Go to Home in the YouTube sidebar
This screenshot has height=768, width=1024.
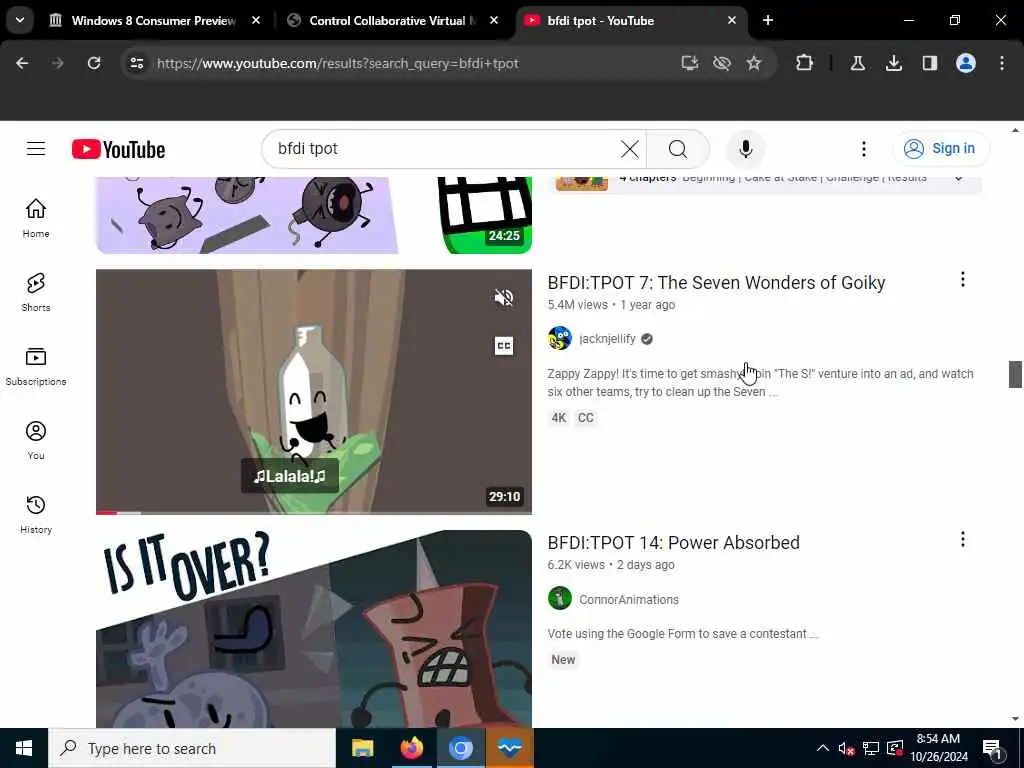[x=36, y=218]
